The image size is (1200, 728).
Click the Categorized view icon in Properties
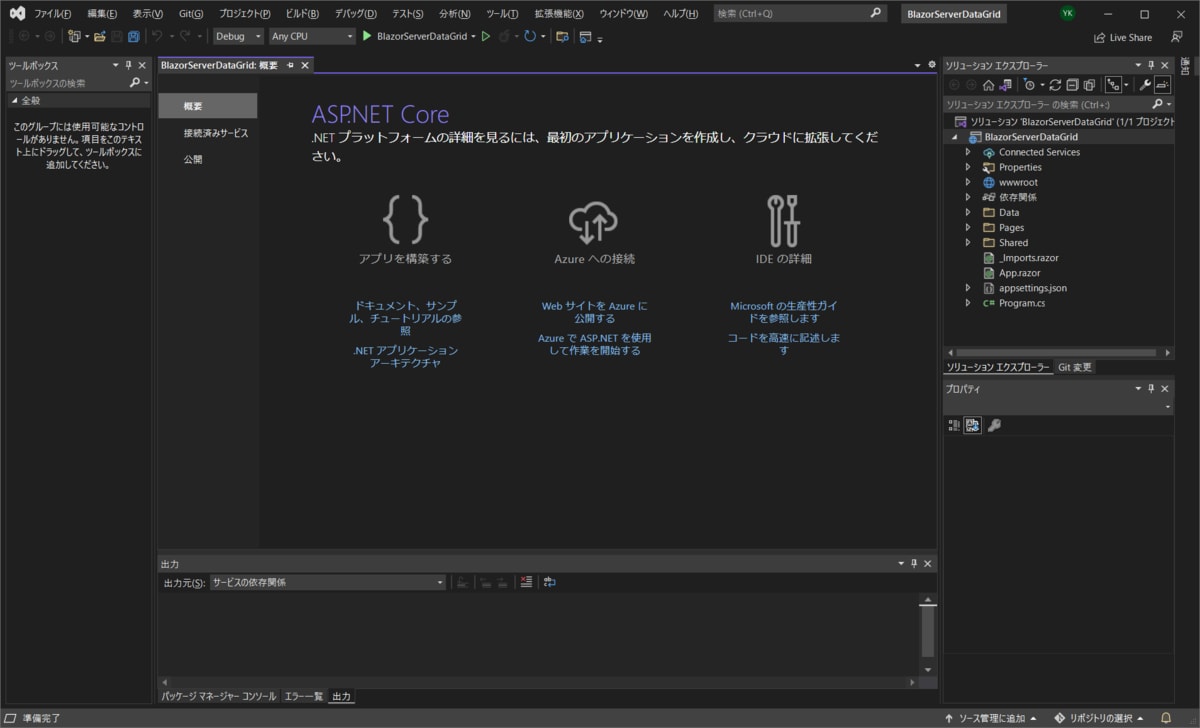tap(954, 425)
